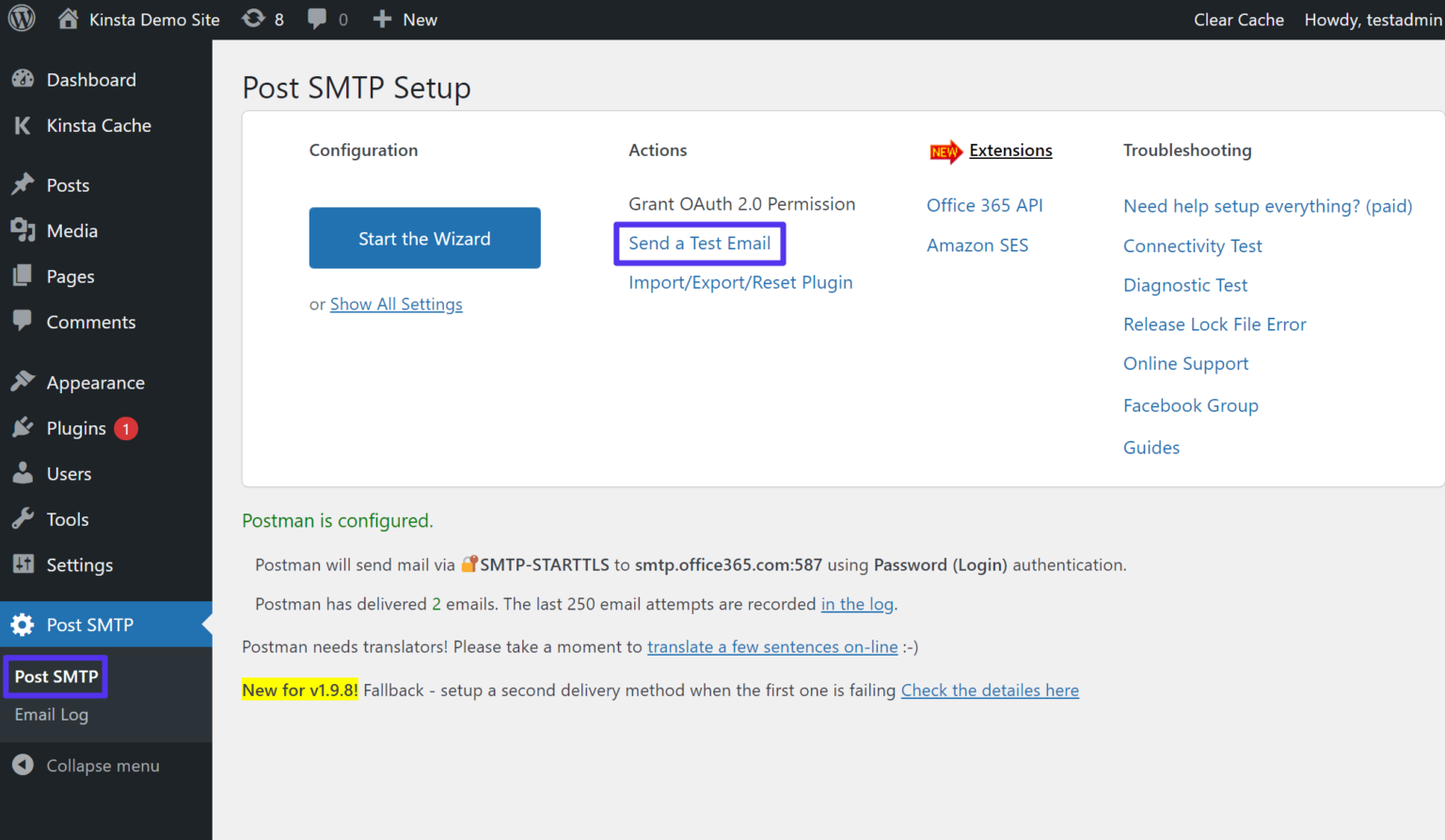Open the Connectivity Test troubleshooting link
Viewport: 1445px width, 840px height.
click(1192, 246)
